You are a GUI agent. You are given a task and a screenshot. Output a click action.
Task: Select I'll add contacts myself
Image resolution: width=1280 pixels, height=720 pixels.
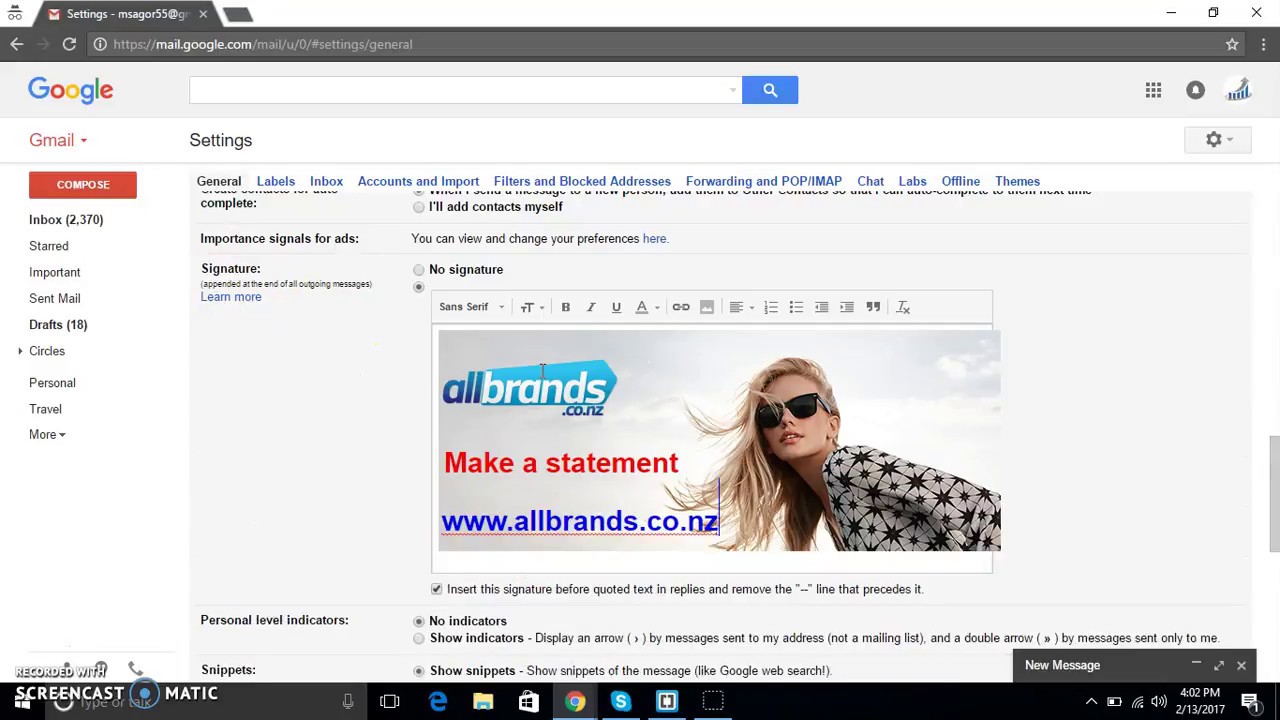[419, 207]
